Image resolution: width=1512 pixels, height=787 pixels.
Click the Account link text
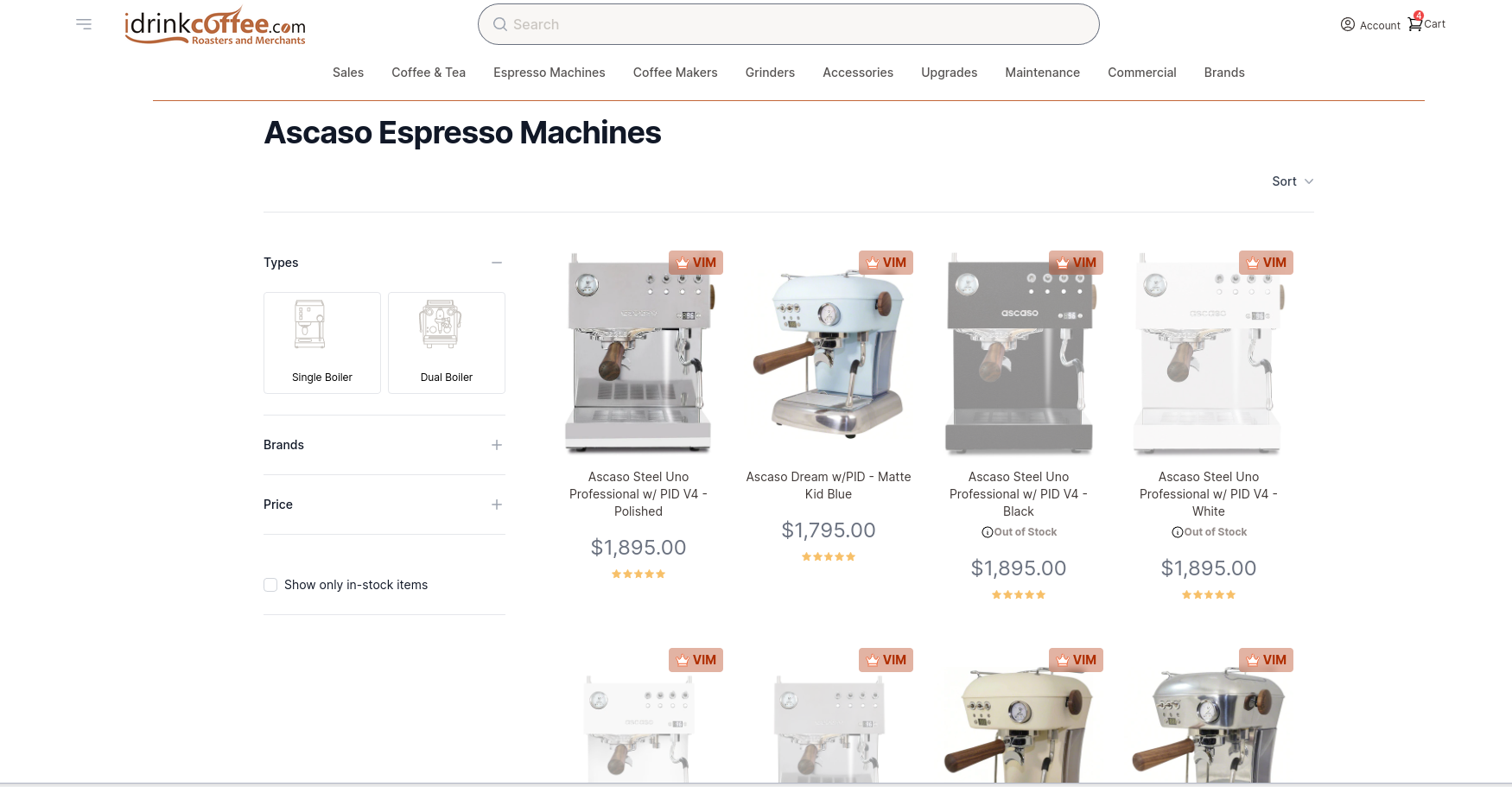1380,25
